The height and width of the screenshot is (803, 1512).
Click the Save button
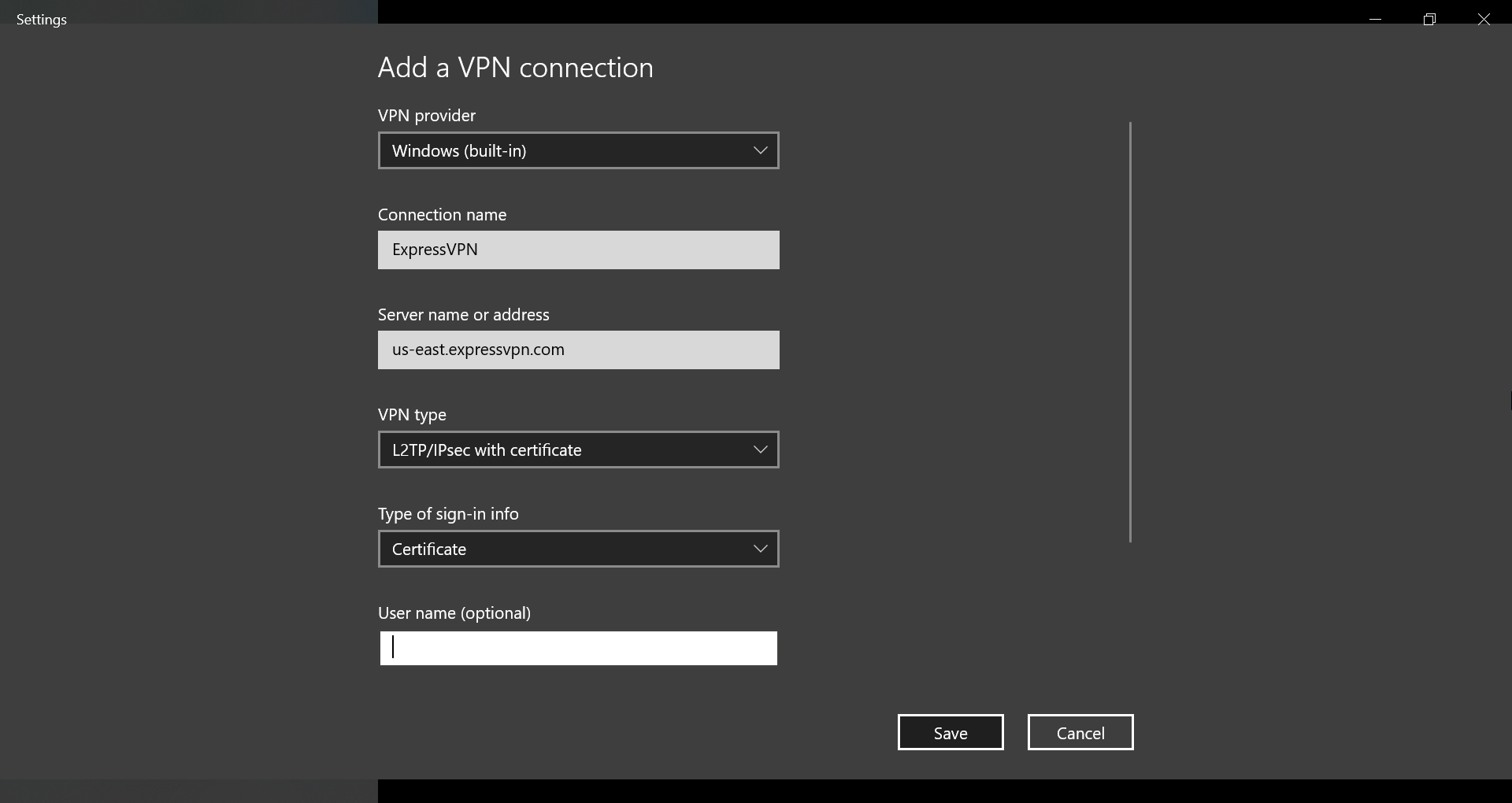tap(950, 731)
